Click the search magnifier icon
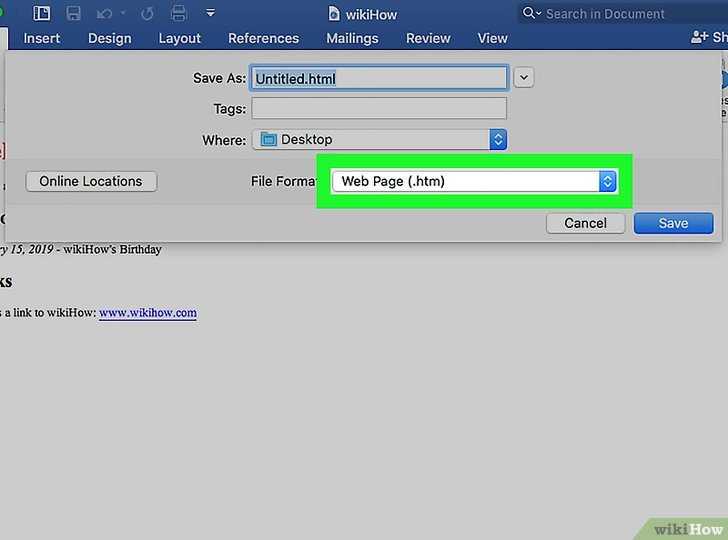The height and width of the screenshot is (540, 728). coord(529,13)
